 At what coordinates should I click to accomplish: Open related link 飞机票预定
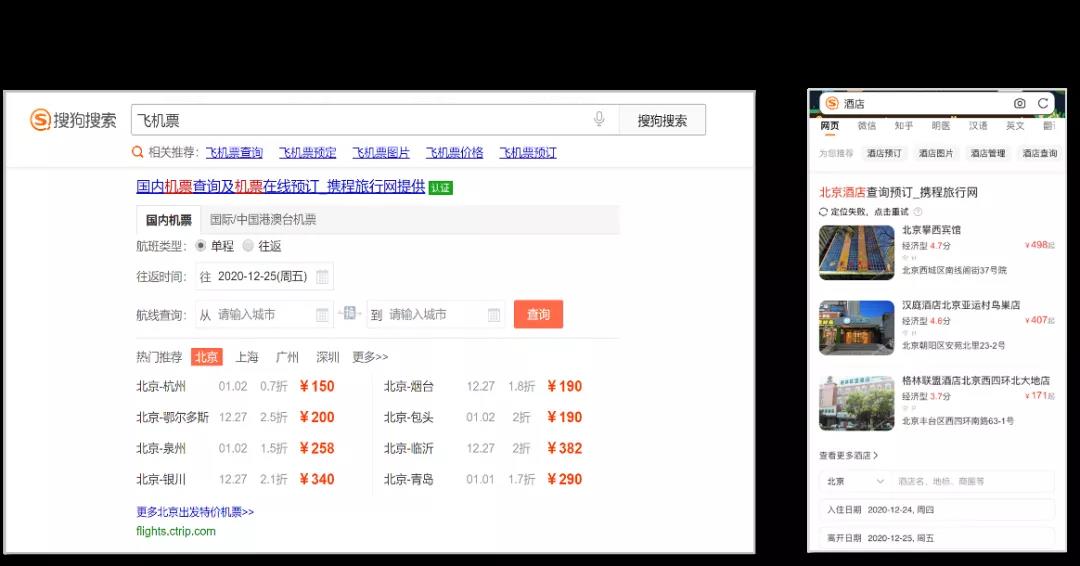(308, 152)
